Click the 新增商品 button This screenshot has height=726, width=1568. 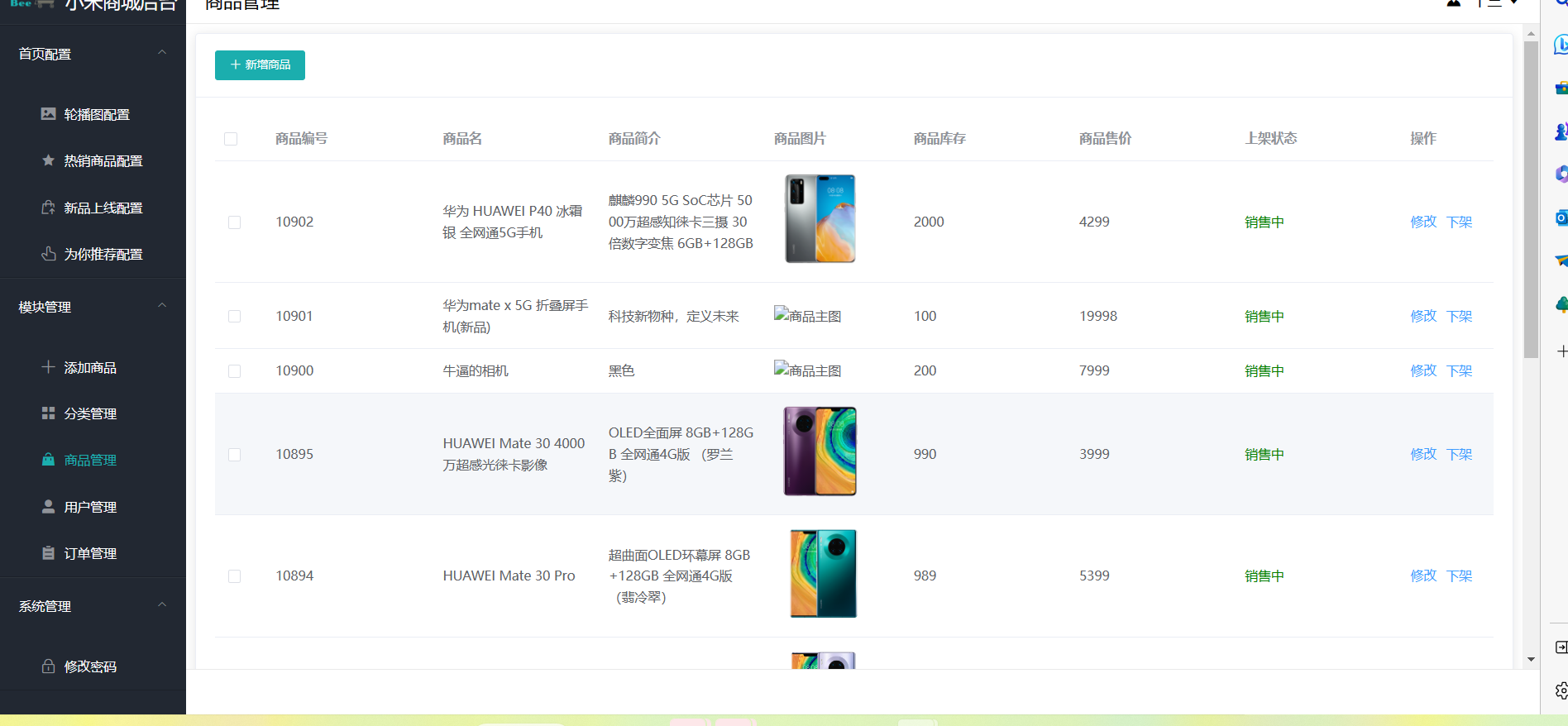(260, 65)
